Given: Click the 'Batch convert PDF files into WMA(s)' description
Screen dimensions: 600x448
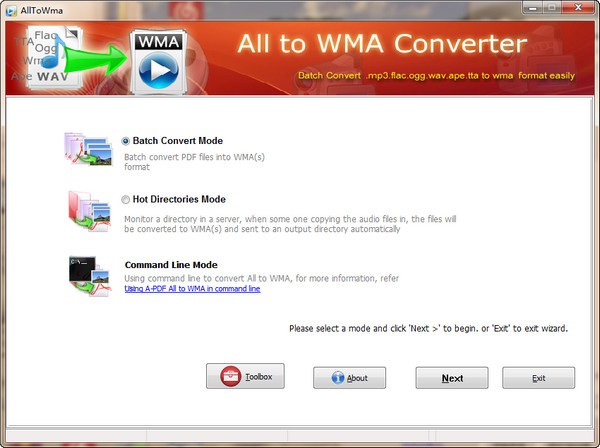Looking at the screenshot, I should coord(194,162).
